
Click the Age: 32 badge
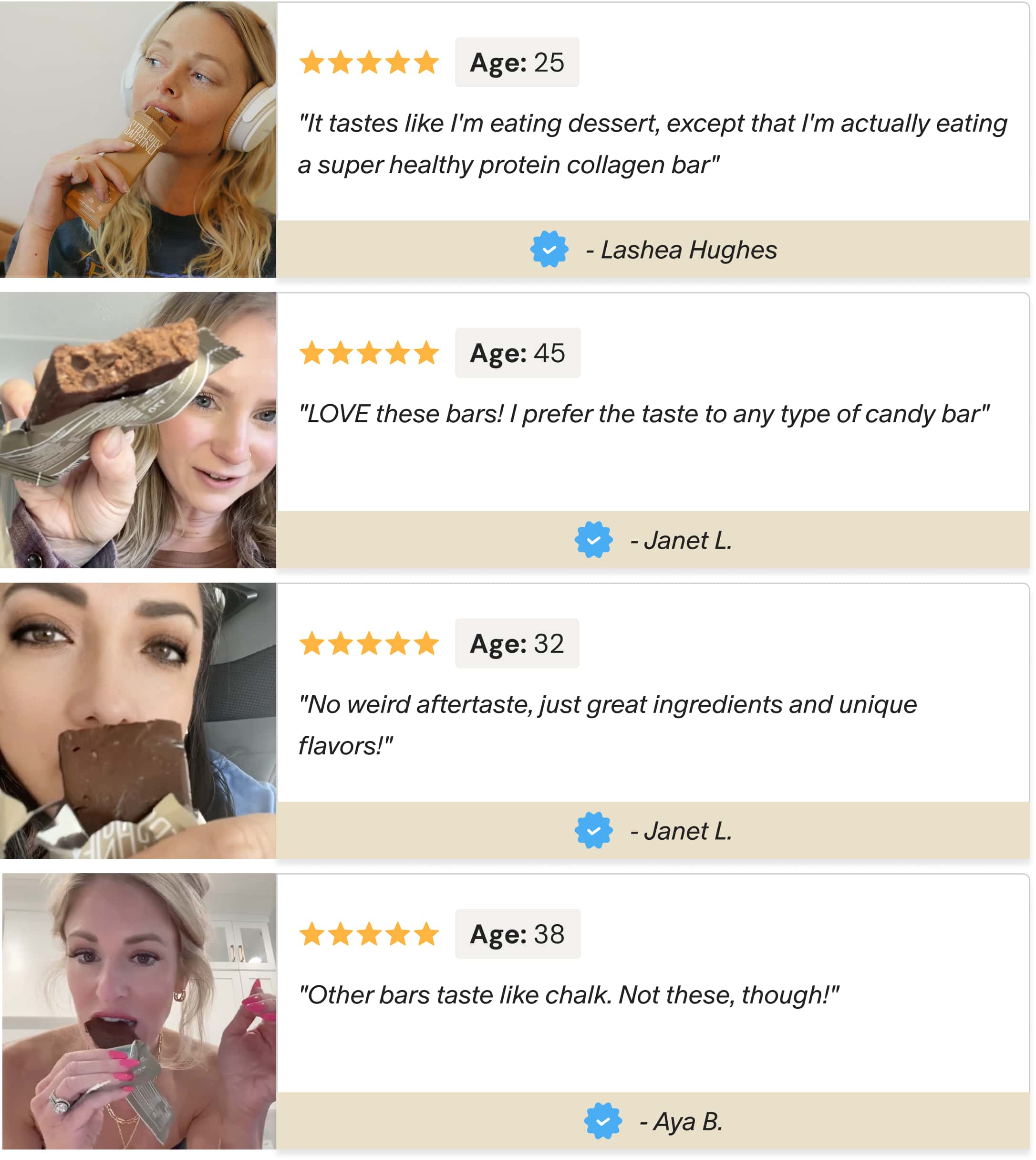click(517, 644)
